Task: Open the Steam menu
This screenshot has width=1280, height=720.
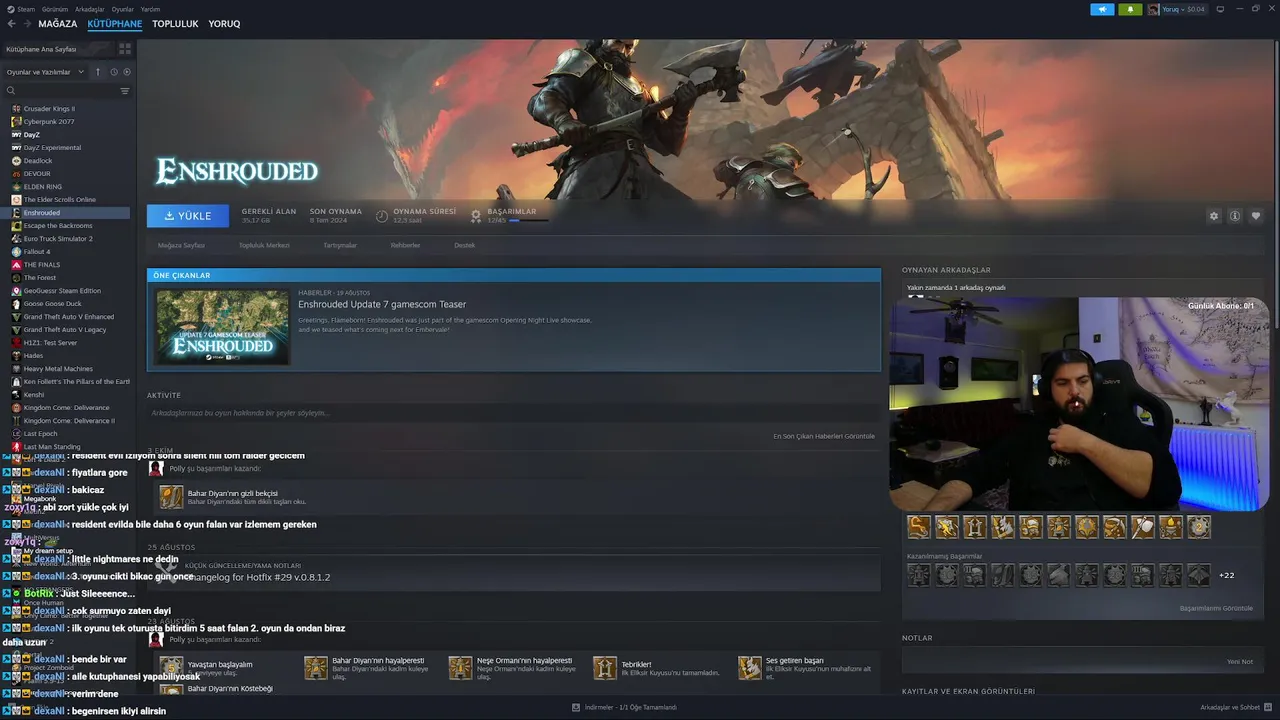Action: 22,9
